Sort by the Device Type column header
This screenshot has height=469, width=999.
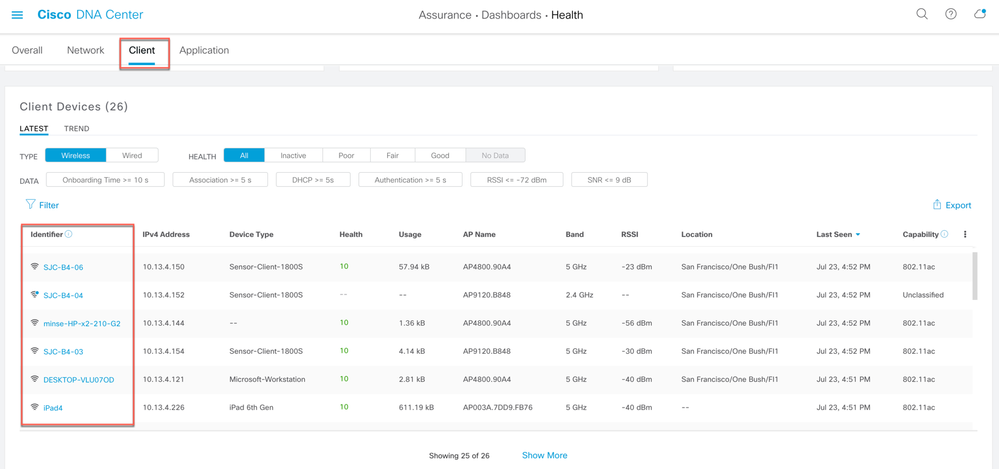tap(251, 234)
